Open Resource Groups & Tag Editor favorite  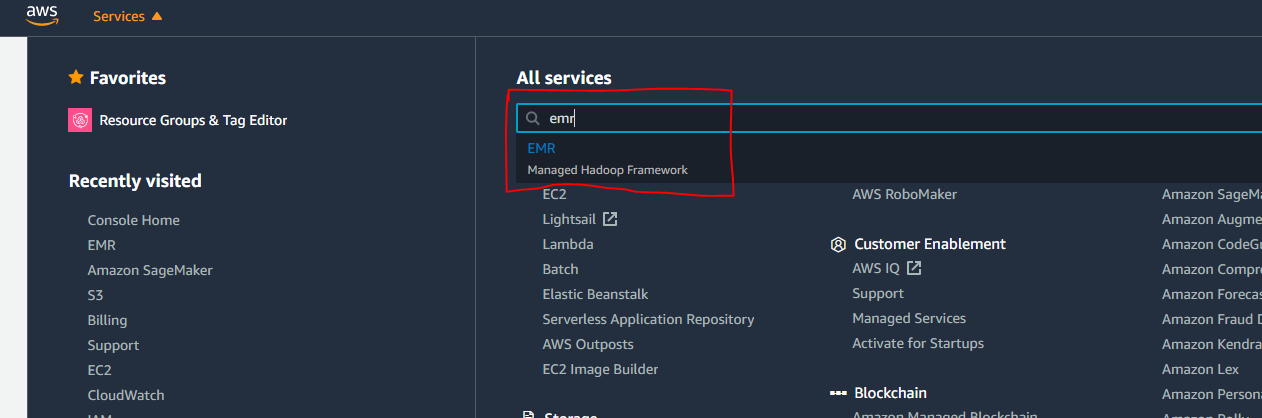(x=193, y=120)
